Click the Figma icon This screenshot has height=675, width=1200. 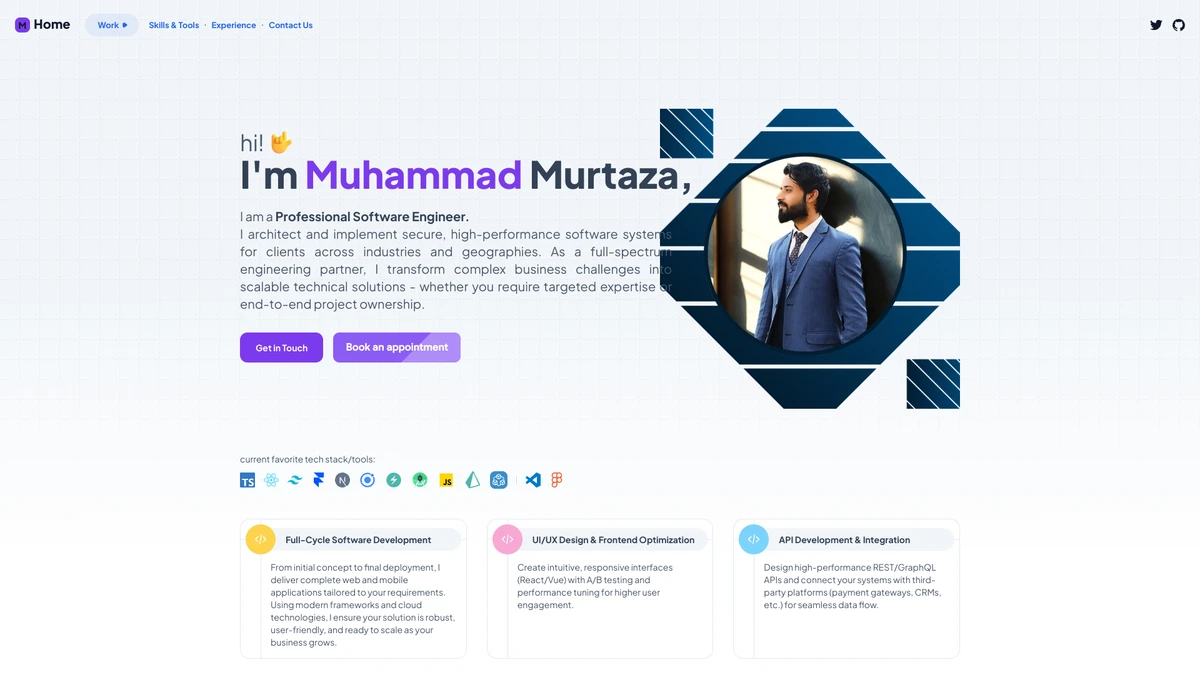pyautogui.click(x=557, y=481)
